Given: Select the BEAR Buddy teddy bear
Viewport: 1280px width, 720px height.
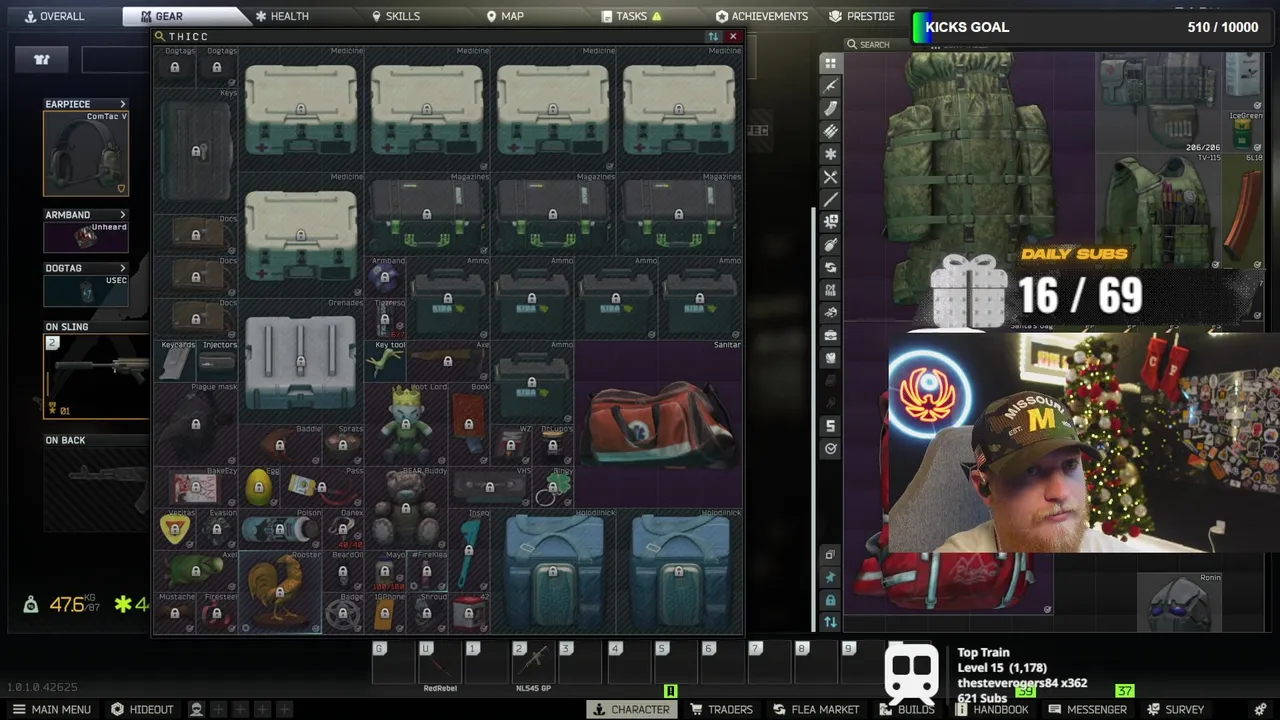Looking at the screenshot, I should (406, 508).
